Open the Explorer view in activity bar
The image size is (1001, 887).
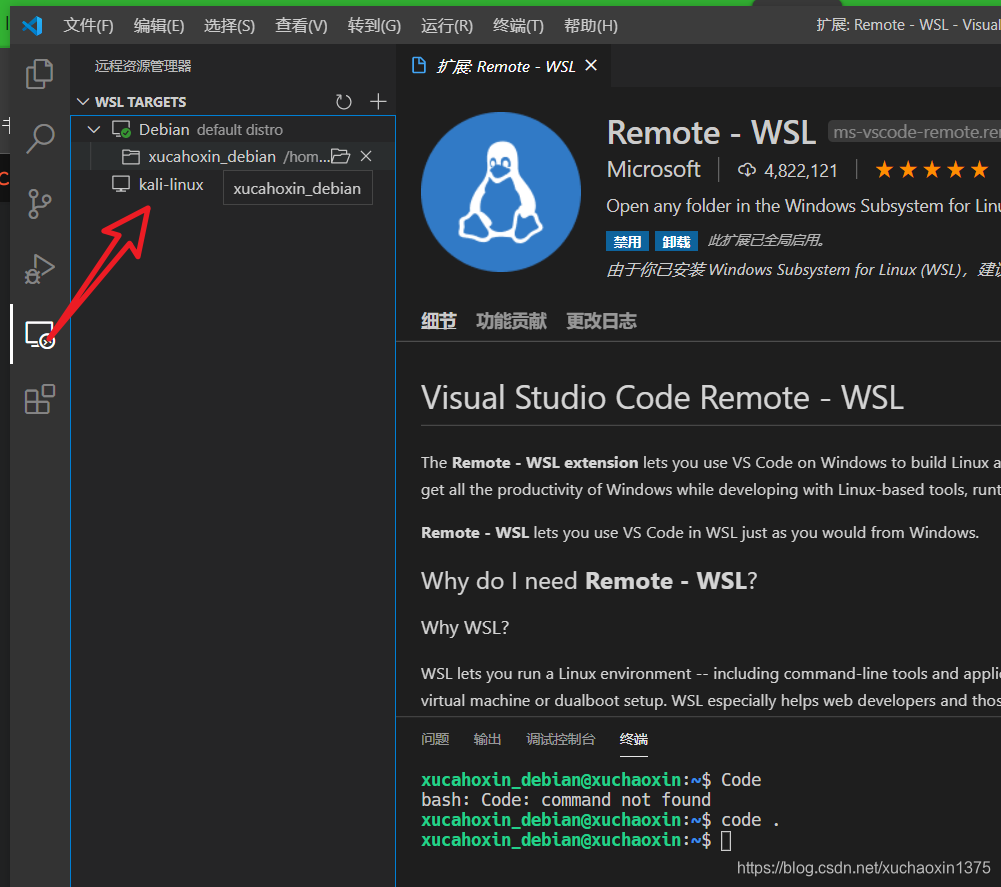point(40,74)
